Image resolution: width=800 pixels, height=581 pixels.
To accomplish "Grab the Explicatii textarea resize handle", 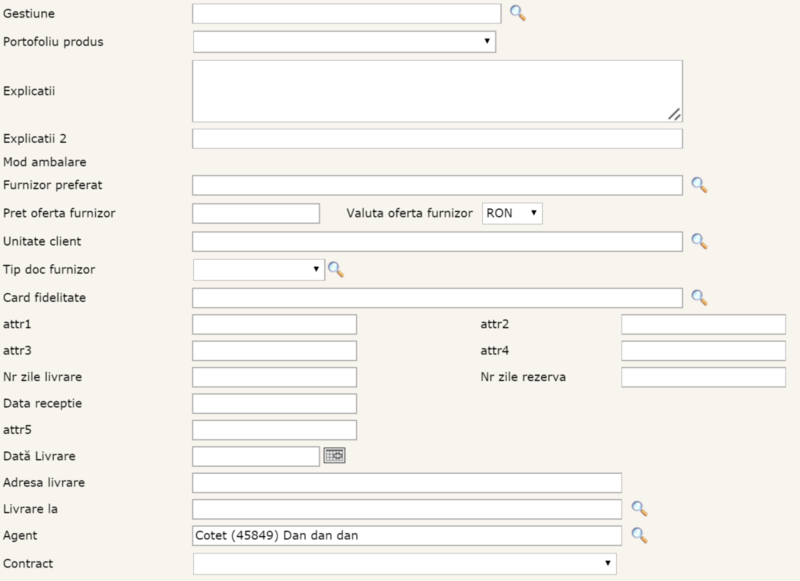I will tap(675, 114).
